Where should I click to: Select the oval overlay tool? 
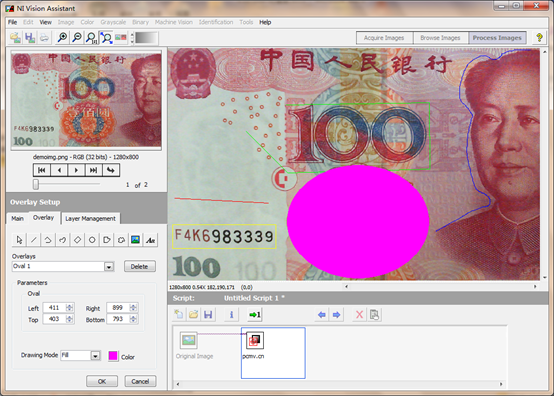92,240
